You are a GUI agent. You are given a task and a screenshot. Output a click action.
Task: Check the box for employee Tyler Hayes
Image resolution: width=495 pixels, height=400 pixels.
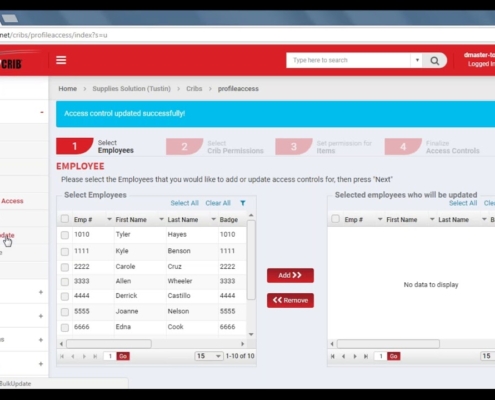point(65,235)
